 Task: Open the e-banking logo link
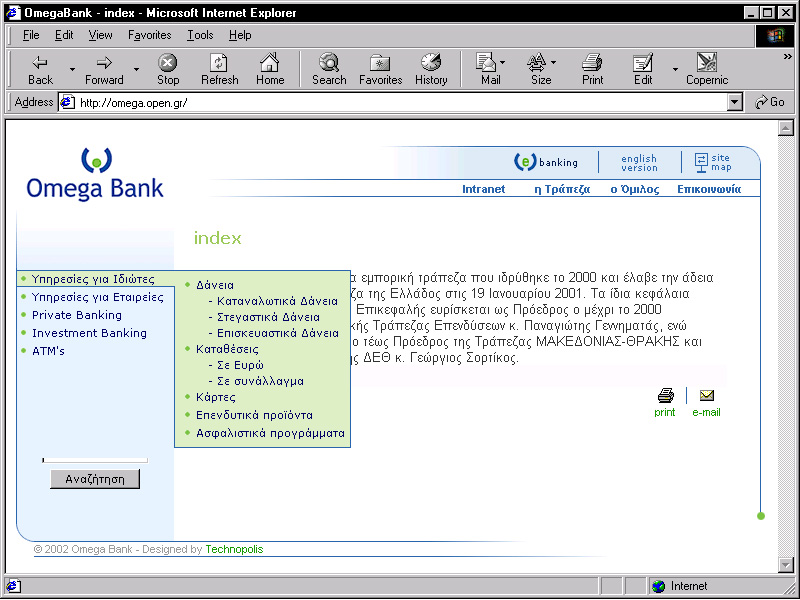546,162
